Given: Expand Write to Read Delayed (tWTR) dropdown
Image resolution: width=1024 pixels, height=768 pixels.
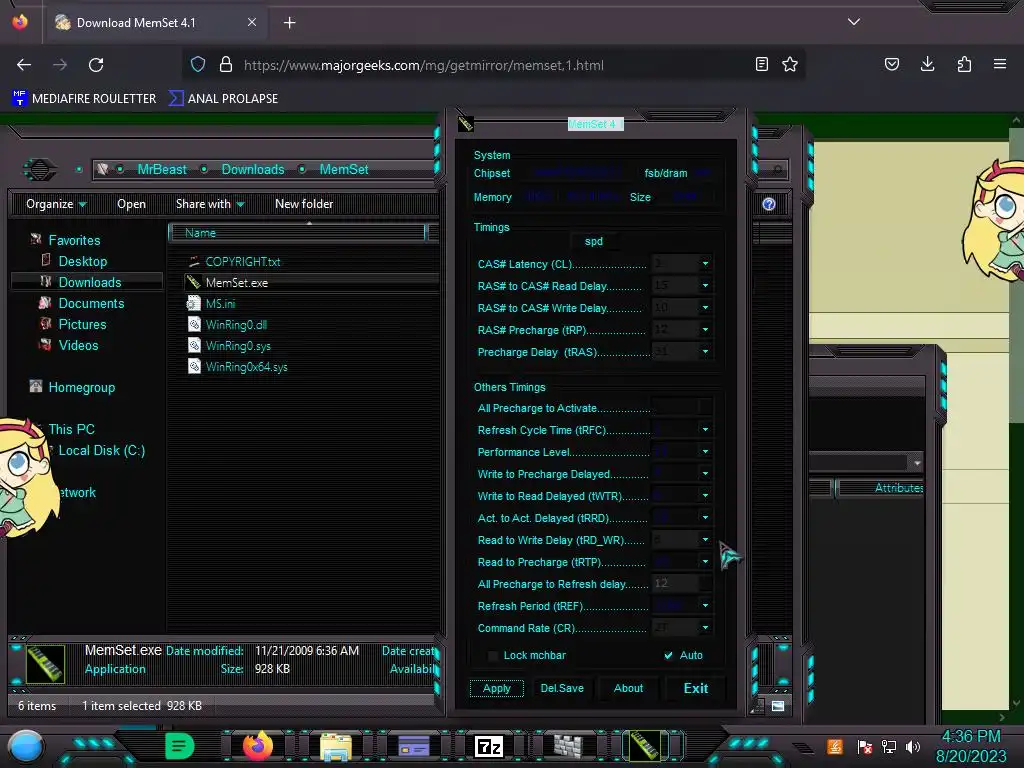Looking at the screenshot, I should 705,496.
